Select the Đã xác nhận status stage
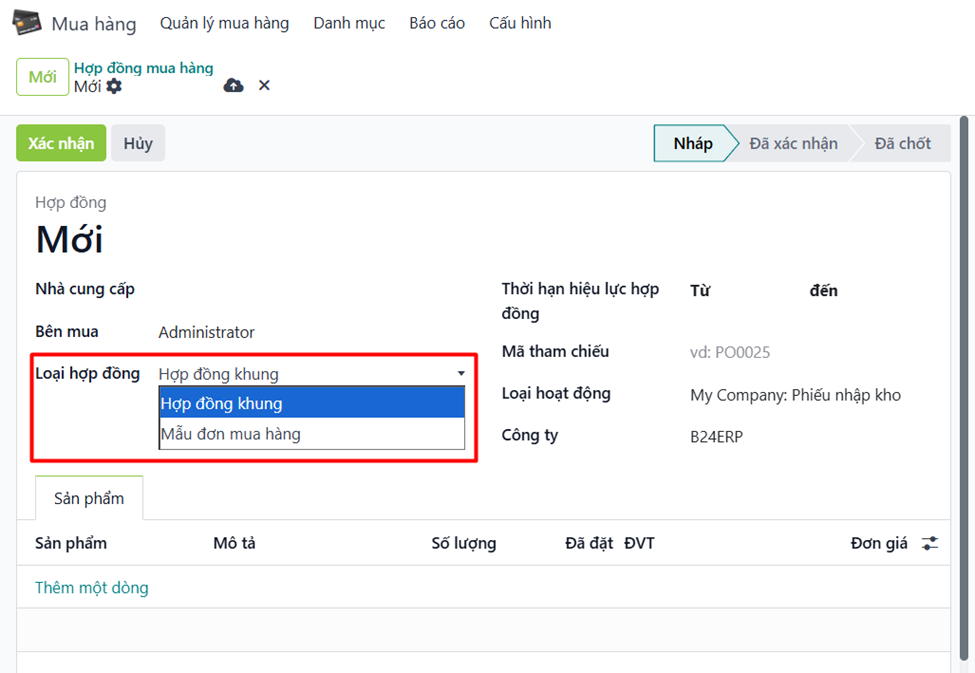Image resolution: width=975 pixels, height=673 pixels. pos(793,143)
